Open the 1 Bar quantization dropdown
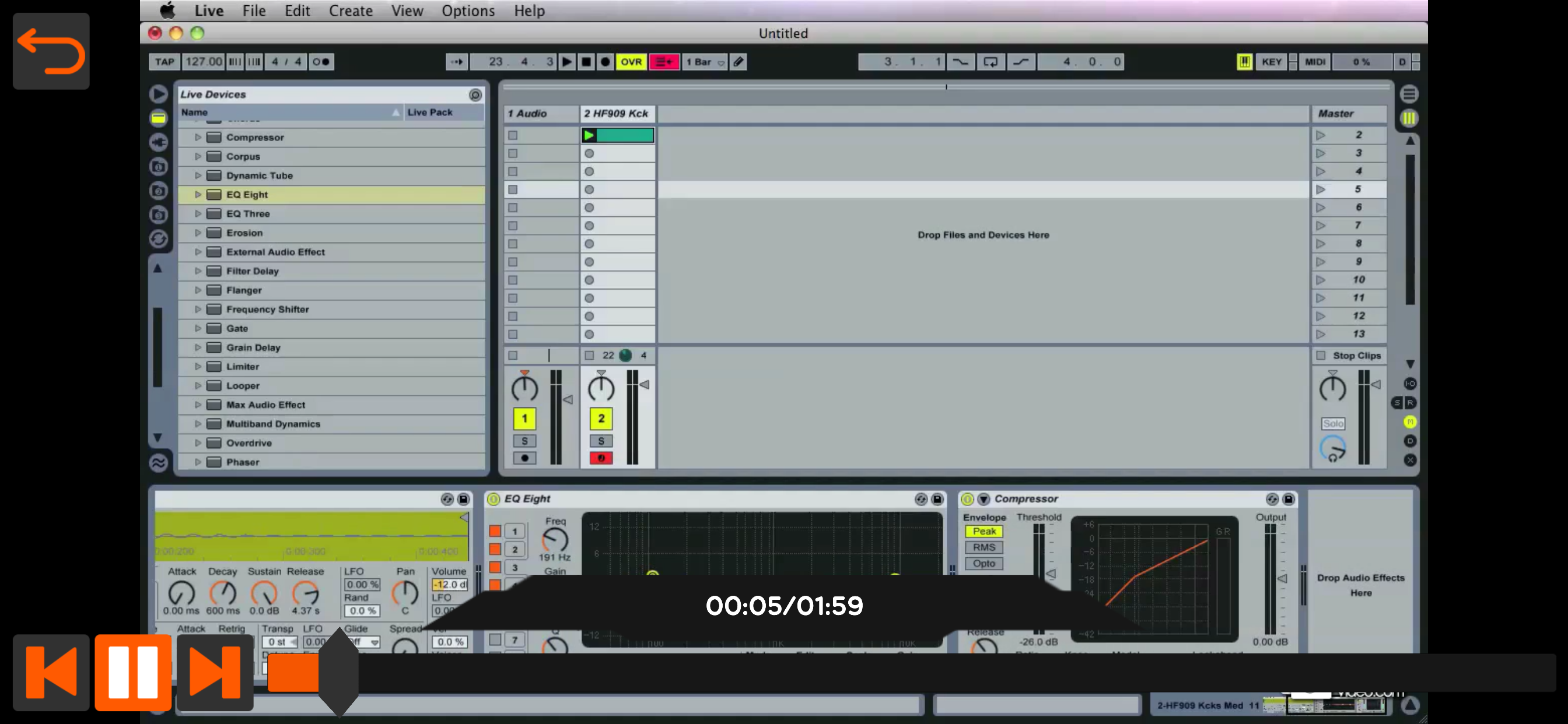 pos(705,61)
